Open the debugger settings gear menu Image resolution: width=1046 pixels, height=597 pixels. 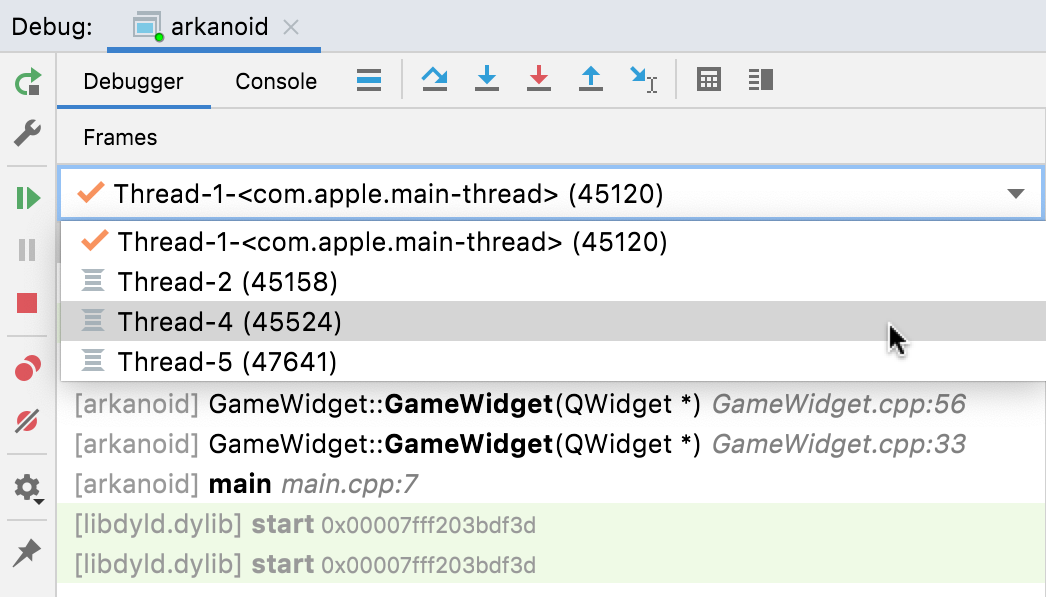click(25, 488)
